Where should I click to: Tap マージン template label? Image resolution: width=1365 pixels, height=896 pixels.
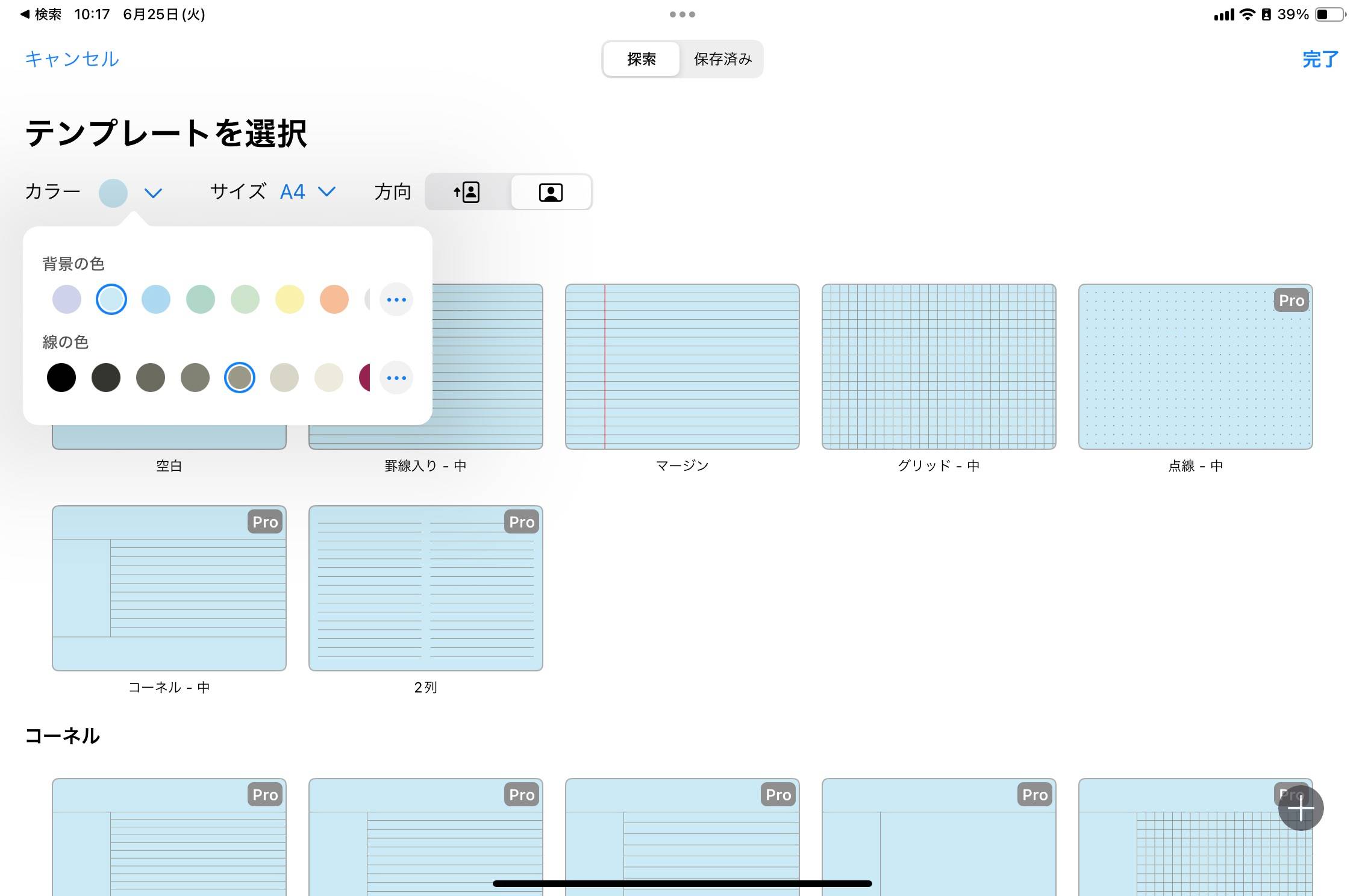(682, 465)
